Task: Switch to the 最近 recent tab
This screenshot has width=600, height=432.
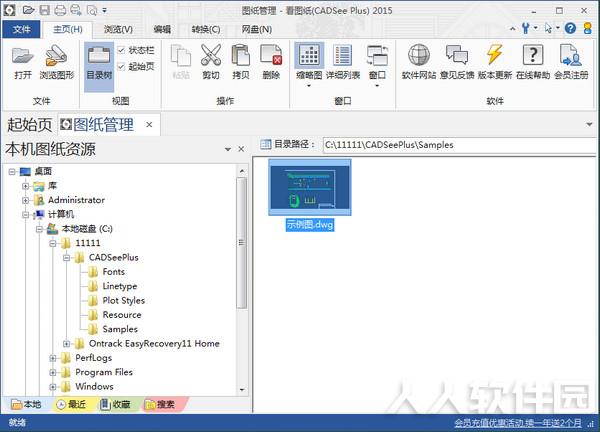Action: [x=72, y=404]
